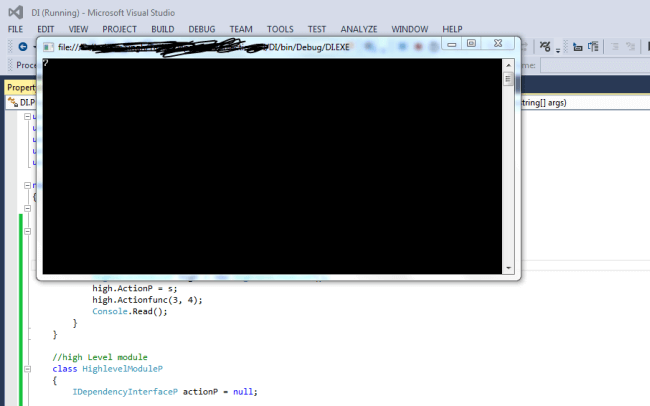
Task: Open the EDIT menu
Action: (x=46, y=29)
